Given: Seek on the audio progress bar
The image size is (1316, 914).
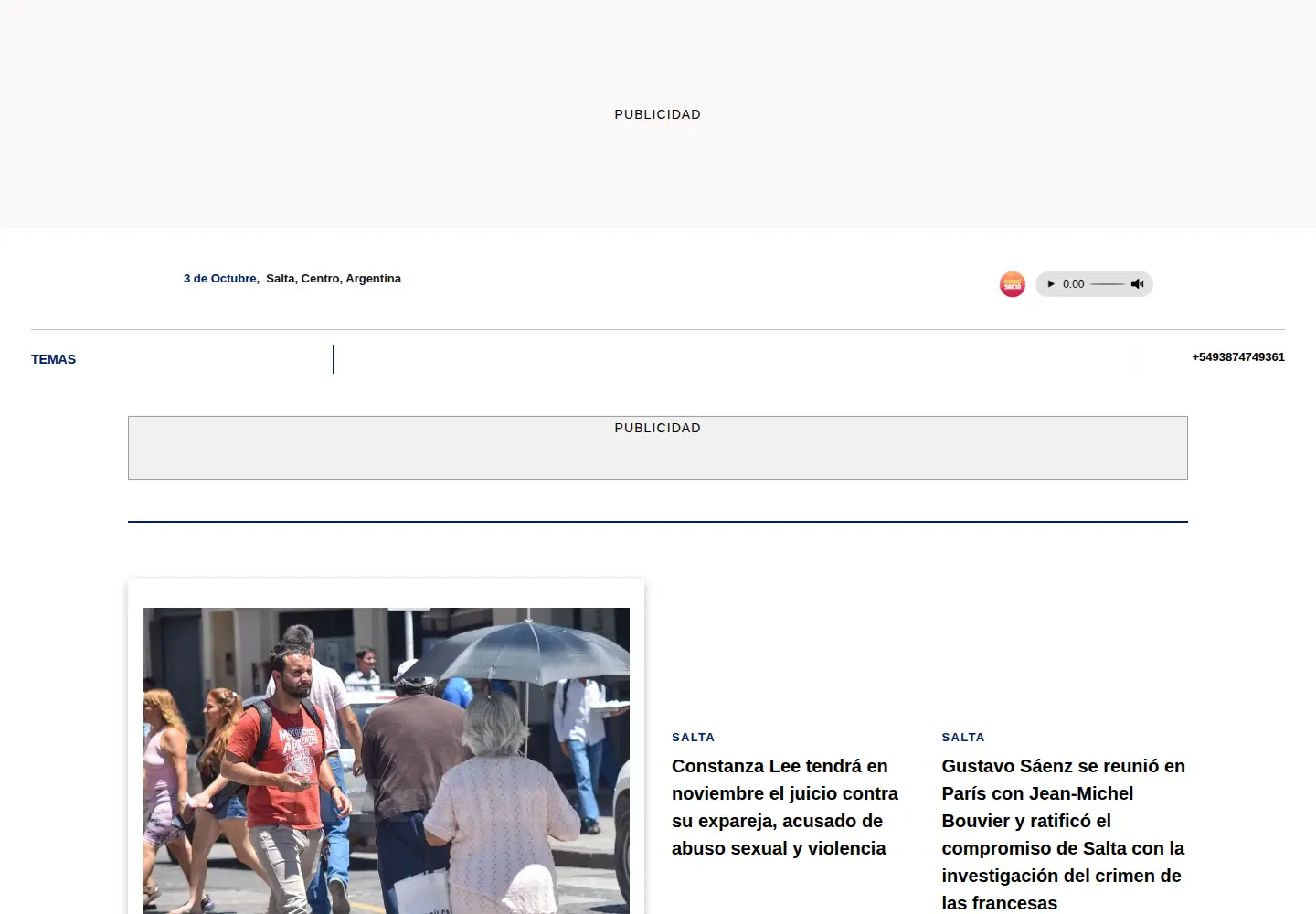Looking at the screenshot, I should point(1108,284).
